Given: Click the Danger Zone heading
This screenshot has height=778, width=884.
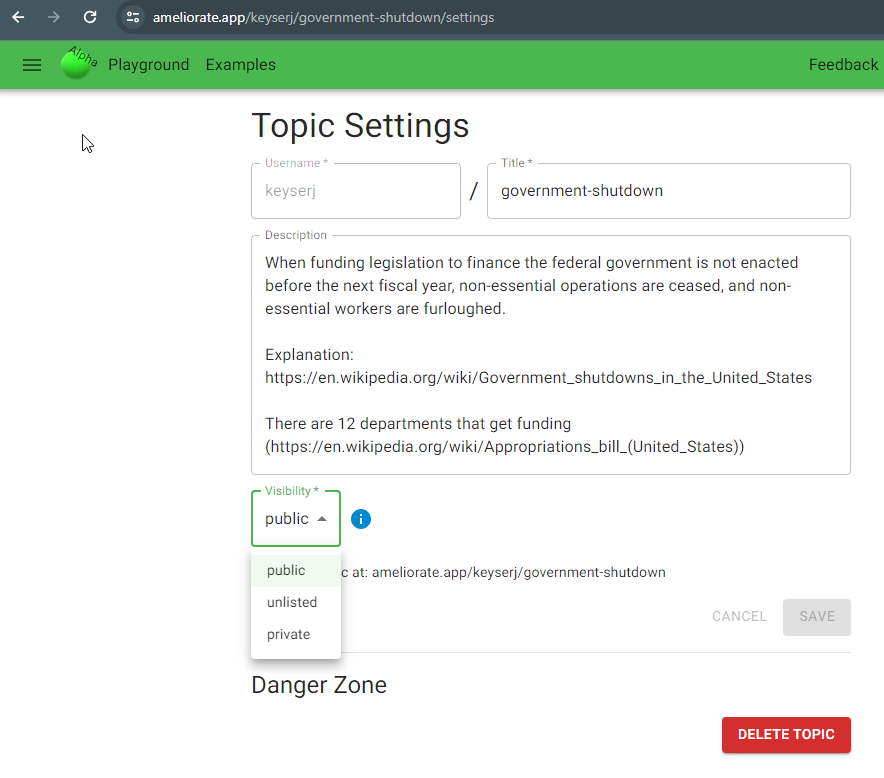Looking at the screenshot, I should [319, 685].
